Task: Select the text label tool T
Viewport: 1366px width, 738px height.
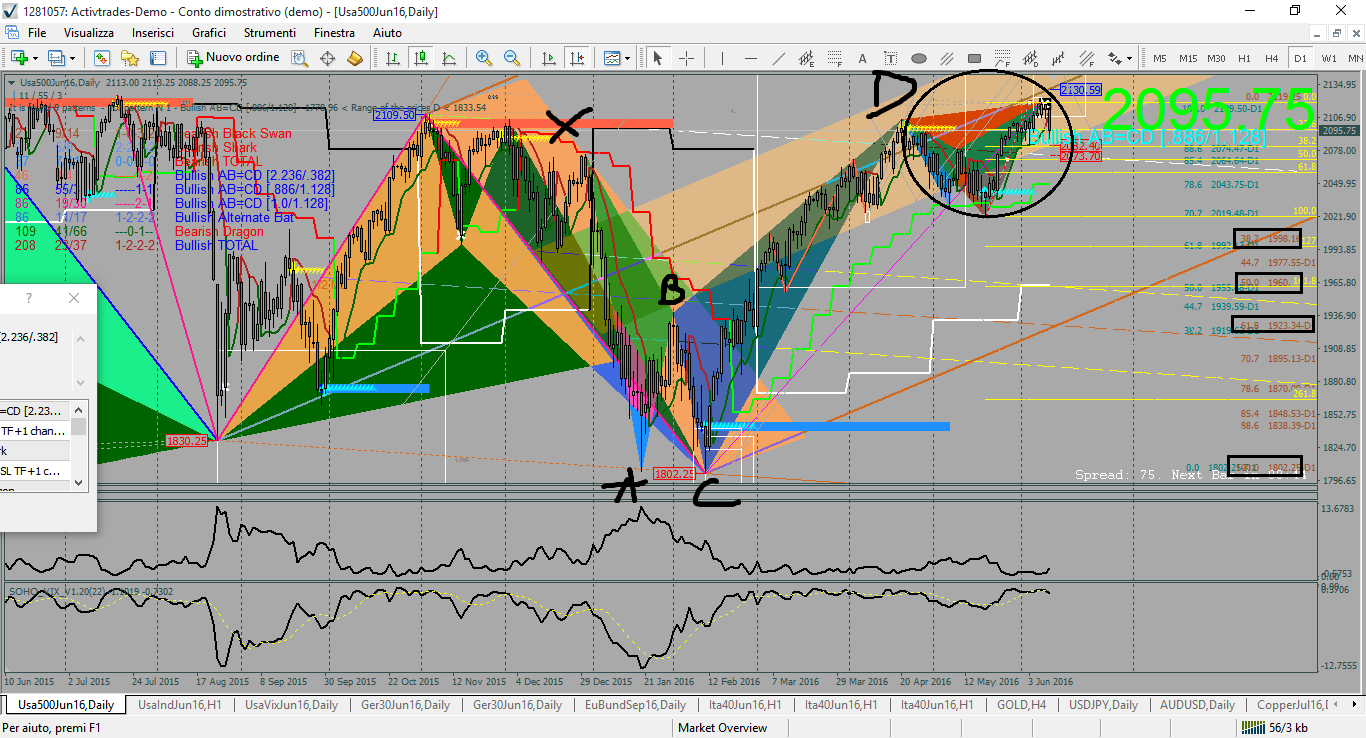Action: pyautogui.click(x=890, y=58)
